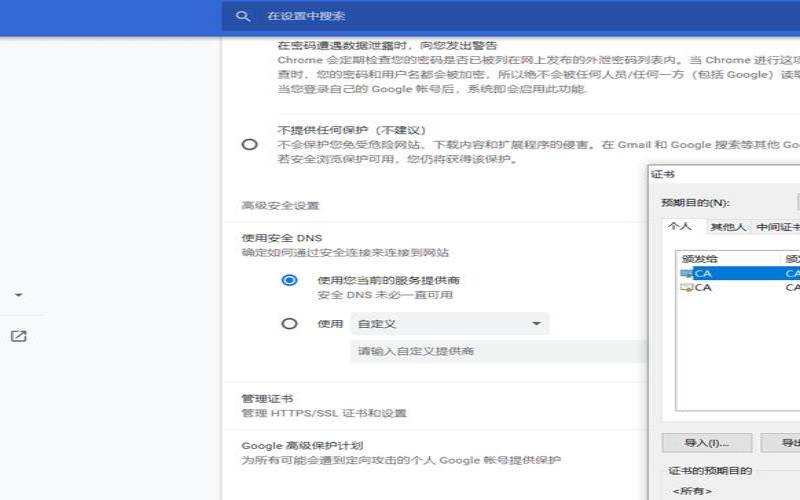Click the 请输入自定义提供商 input field
The height and width of the screenshot is (500, 800).
coord(498,351)
